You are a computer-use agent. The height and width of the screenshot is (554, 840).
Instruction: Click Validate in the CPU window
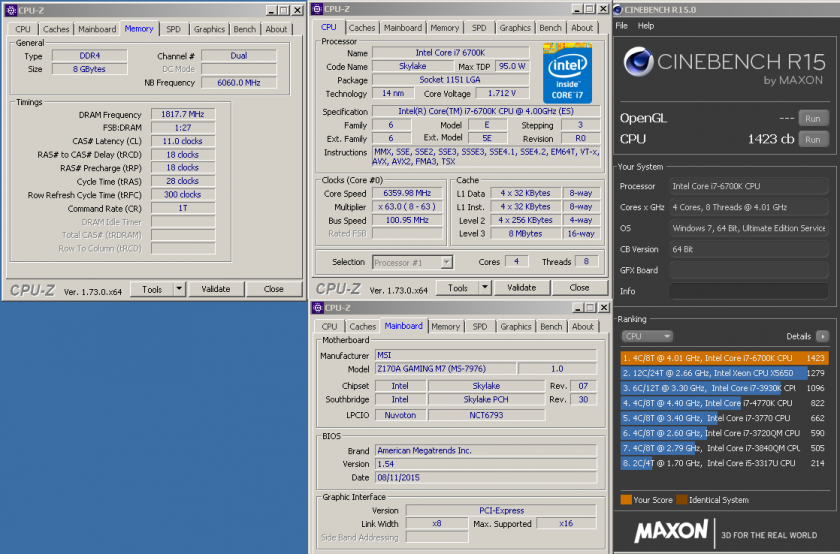click(x=521, y=288)
